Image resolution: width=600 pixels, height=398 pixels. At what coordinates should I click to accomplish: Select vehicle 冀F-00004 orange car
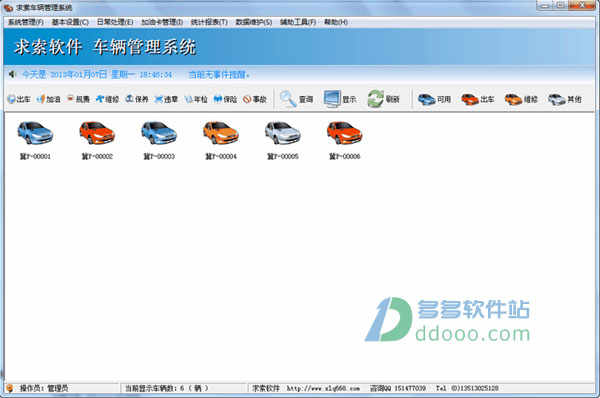(x=221, y=140)
